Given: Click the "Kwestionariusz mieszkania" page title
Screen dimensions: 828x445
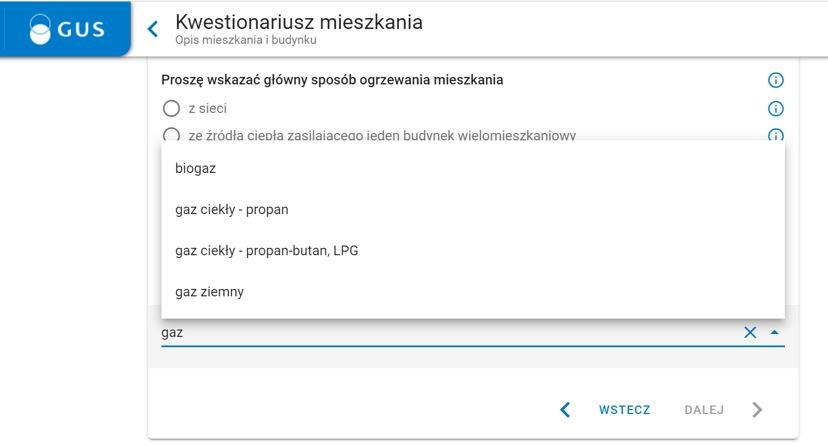Looking at the screenshot, I should 299,22.
